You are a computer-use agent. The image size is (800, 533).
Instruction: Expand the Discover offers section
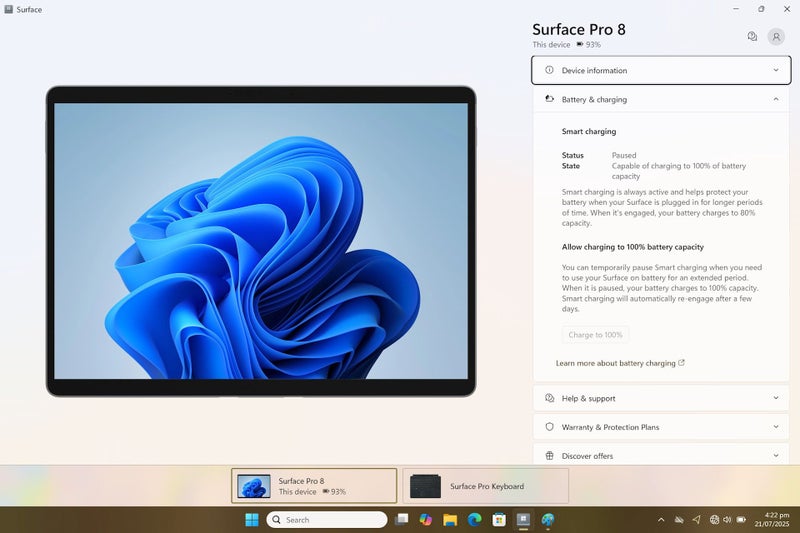pyautogui.click(x=661, y=455)
